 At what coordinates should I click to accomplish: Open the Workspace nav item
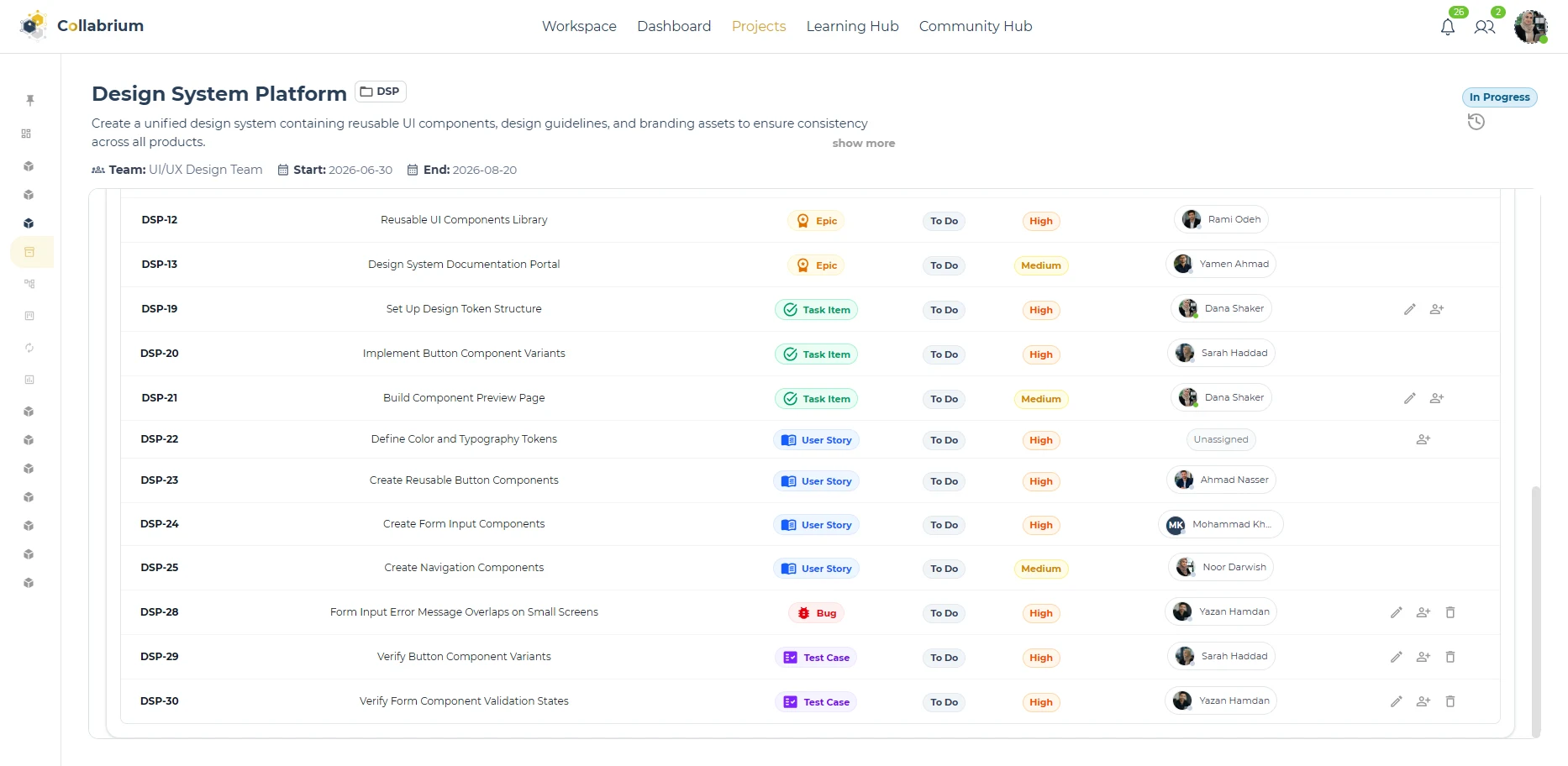click(579, 26)
